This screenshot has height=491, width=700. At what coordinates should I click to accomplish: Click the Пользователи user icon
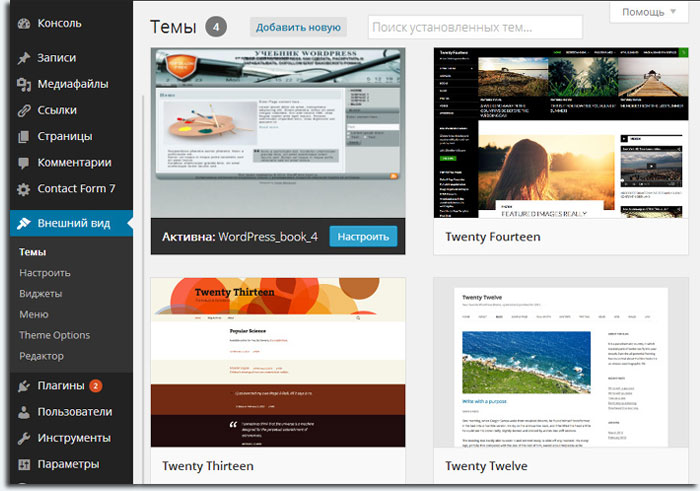(24, 412)
